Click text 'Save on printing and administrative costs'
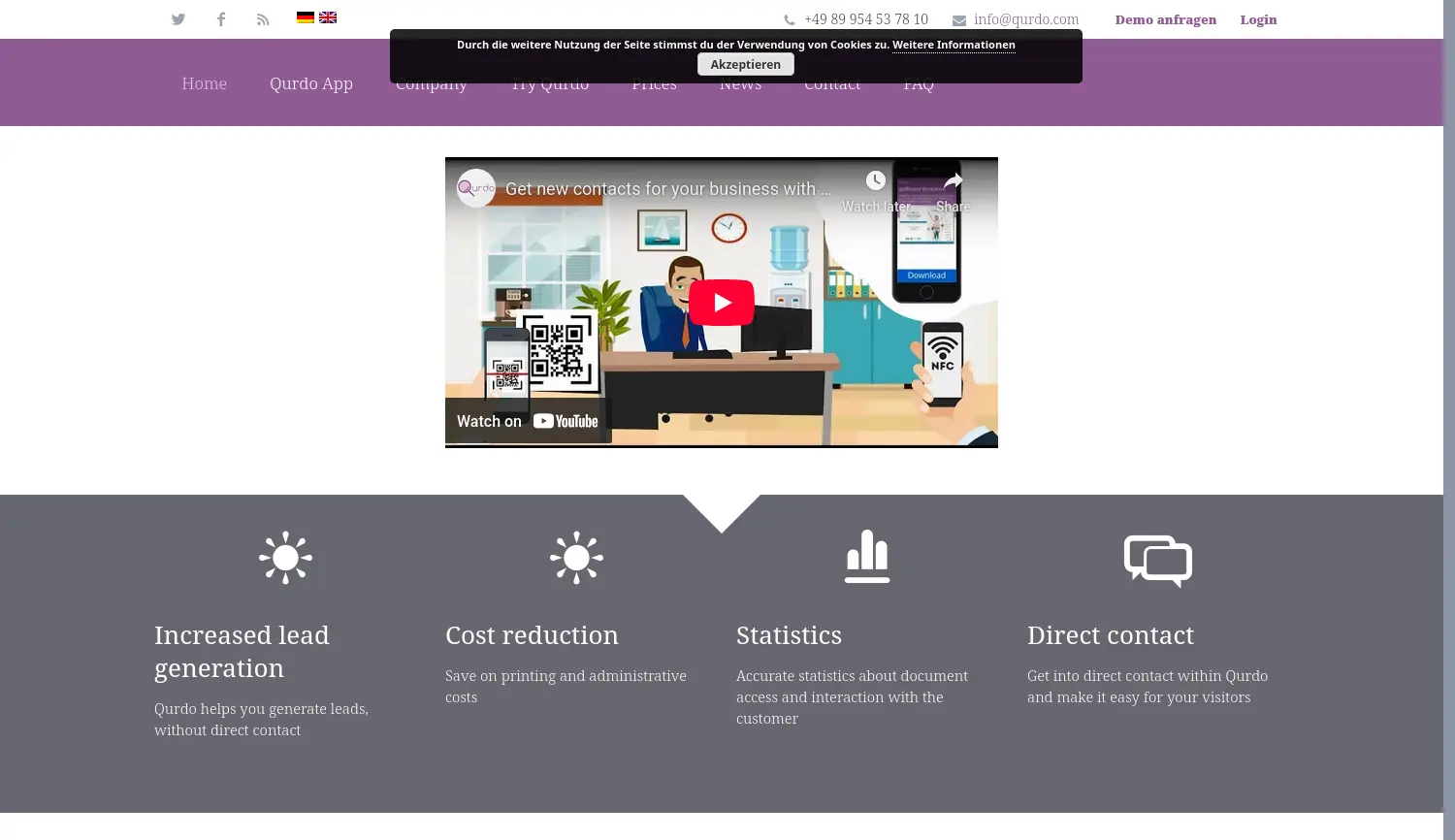 coord(566,687)
